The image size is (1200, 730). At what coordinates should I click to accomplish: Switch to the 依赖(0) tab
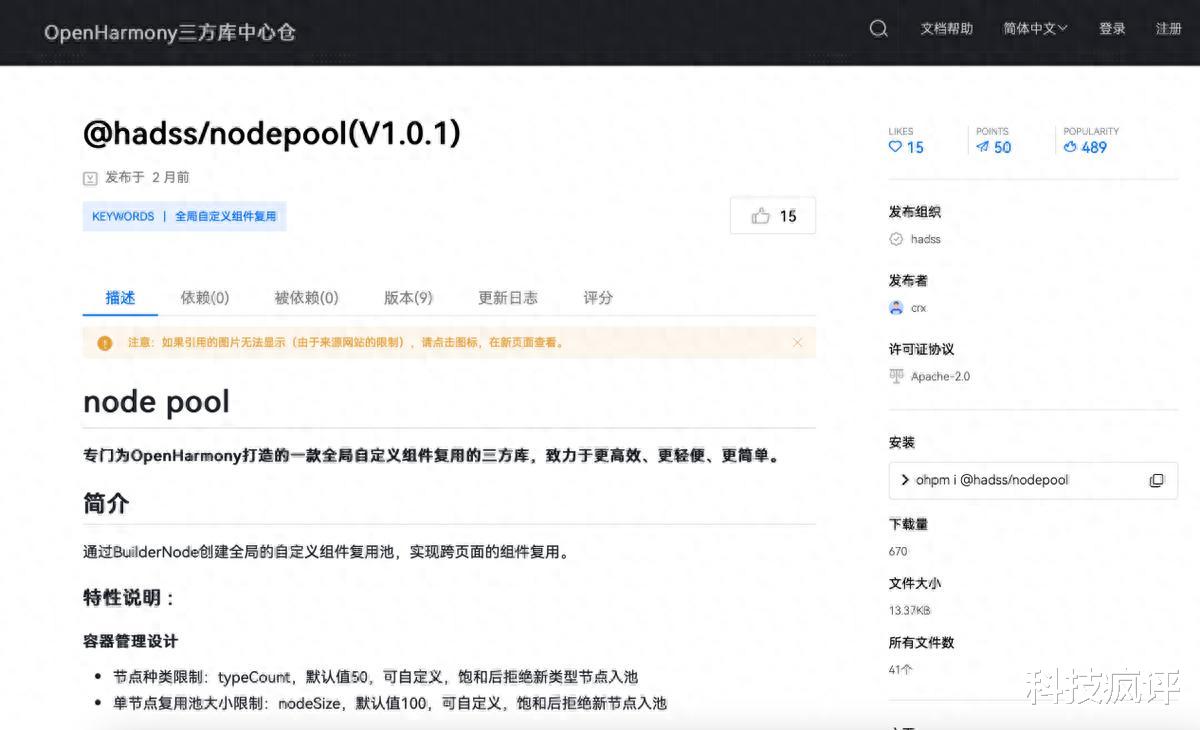[205, 297]
